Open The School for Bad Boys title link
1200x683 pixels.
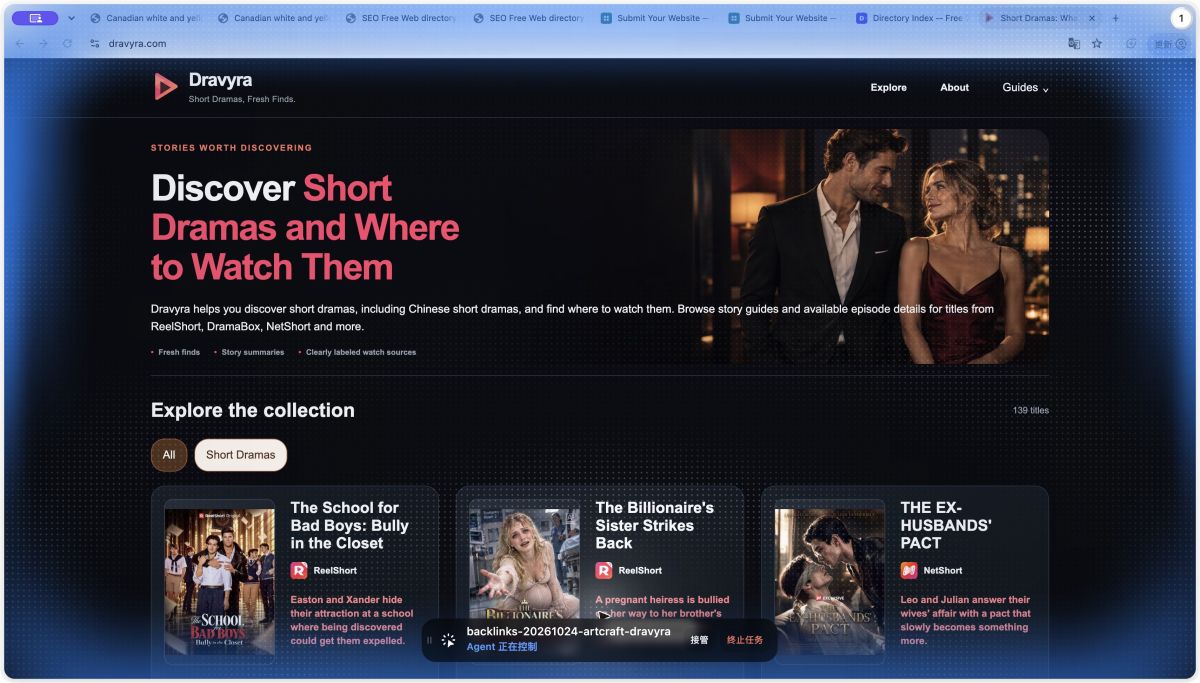coord(350,525)
